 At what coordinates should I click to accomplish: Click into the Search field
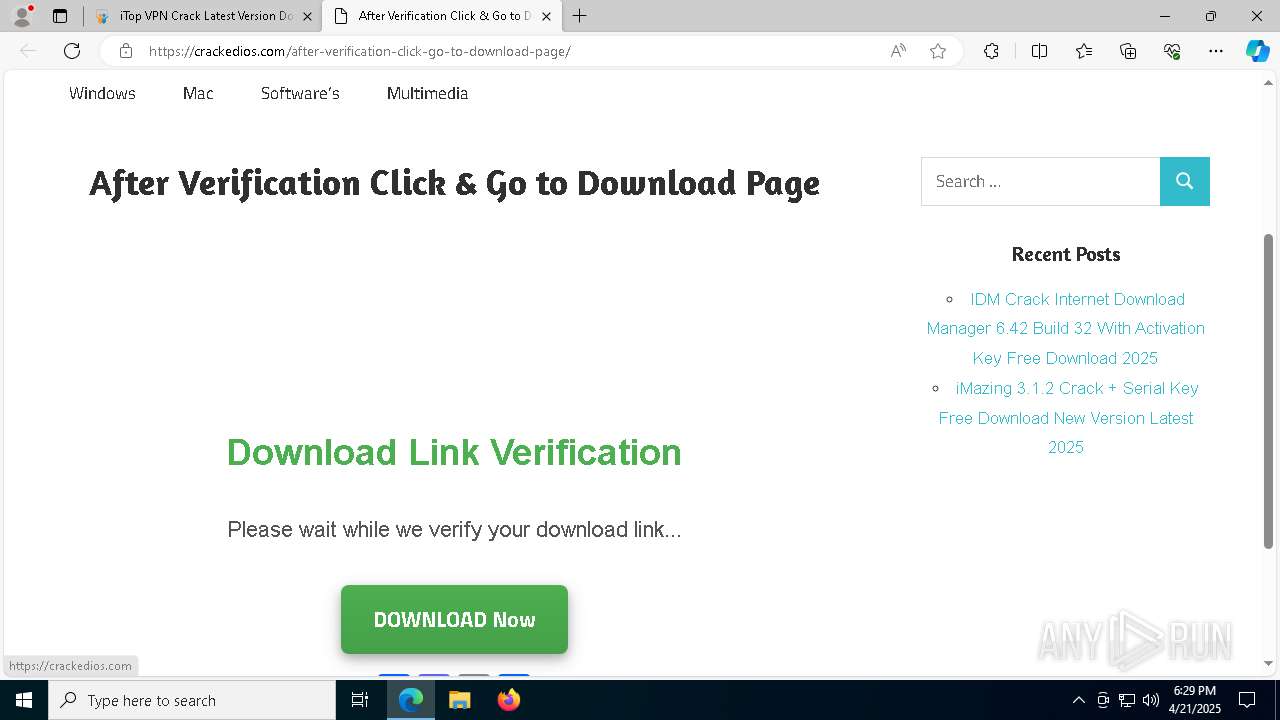pos(1040,181)
